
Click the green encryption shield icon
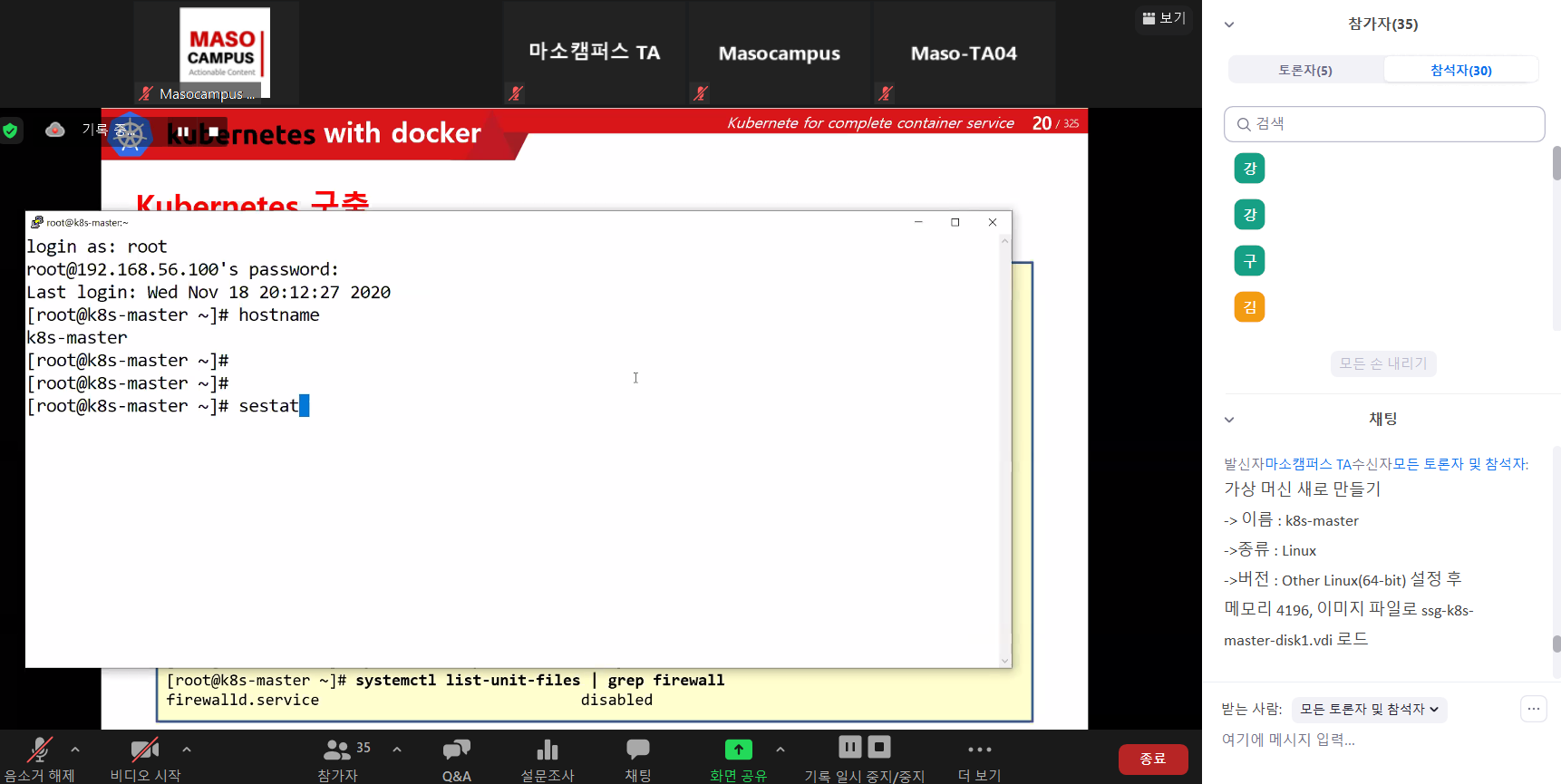11,131
